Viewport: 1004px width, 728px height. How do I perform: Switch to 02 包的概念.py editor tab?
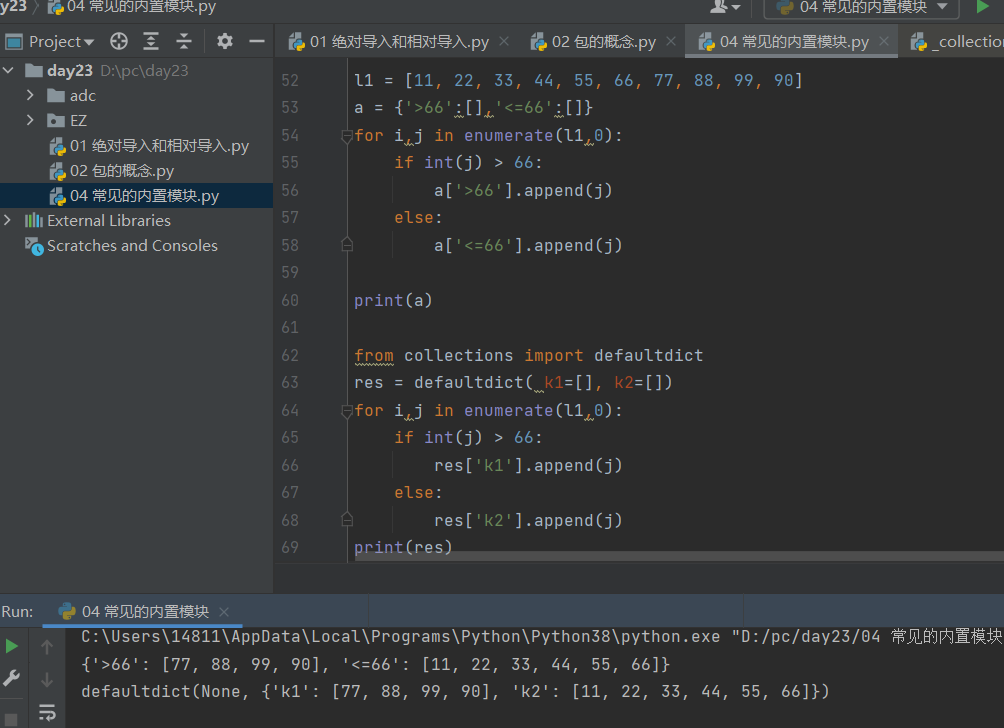(x=603, y=41)
